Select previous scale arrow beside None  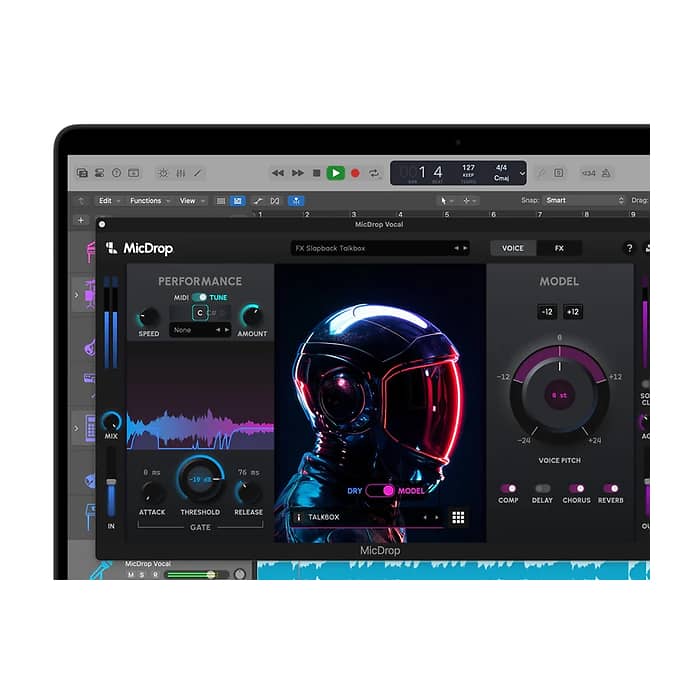[x=218, y=330]
